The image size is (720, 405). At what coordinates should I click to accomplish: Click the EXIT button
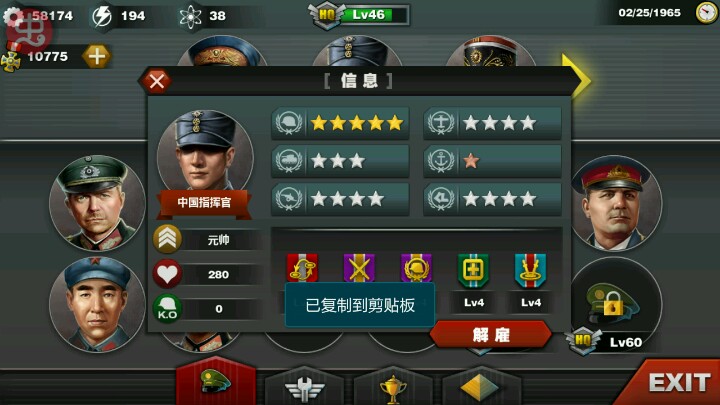679,382
